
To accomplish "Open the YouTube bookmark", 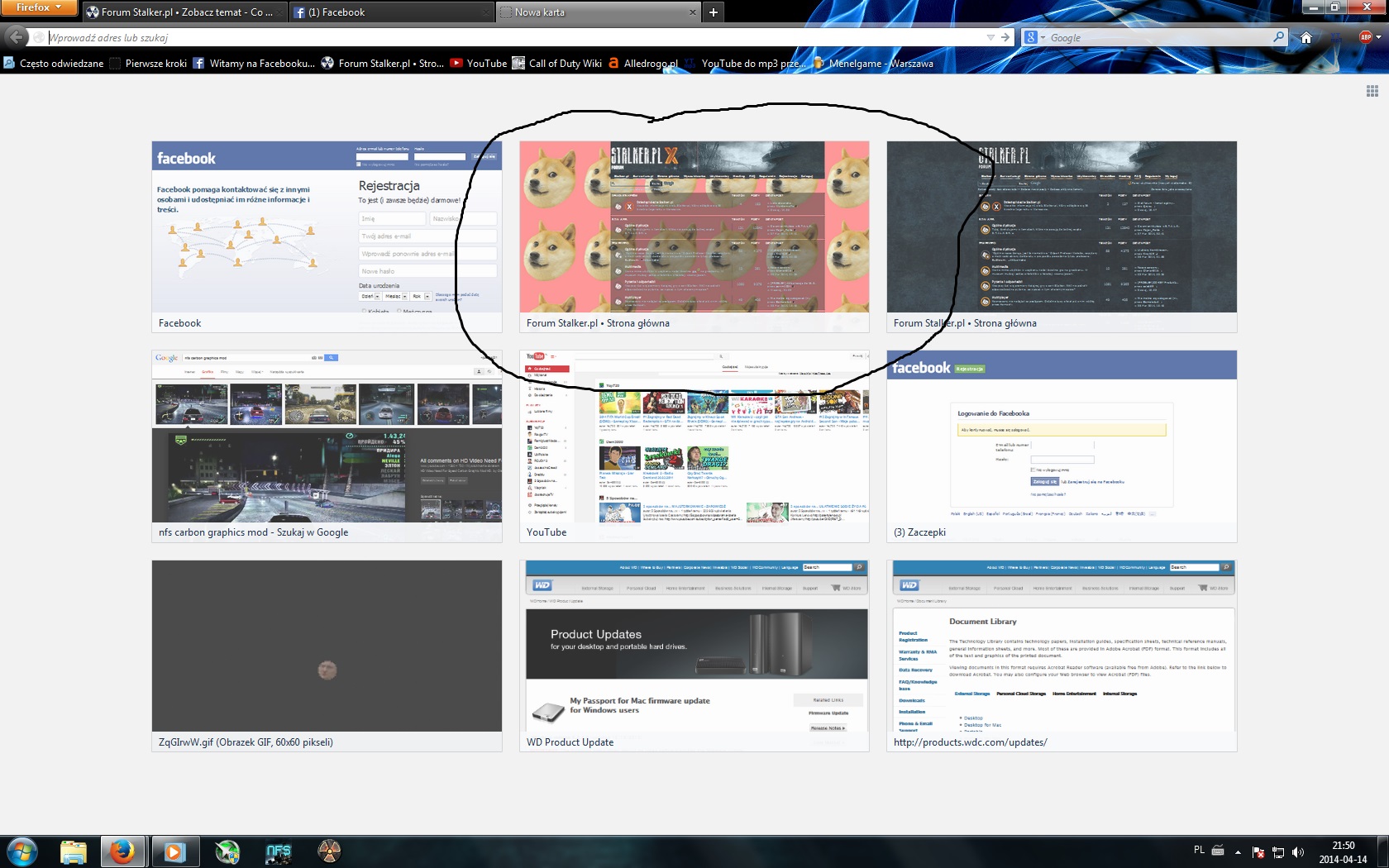I will pos(479,63).
